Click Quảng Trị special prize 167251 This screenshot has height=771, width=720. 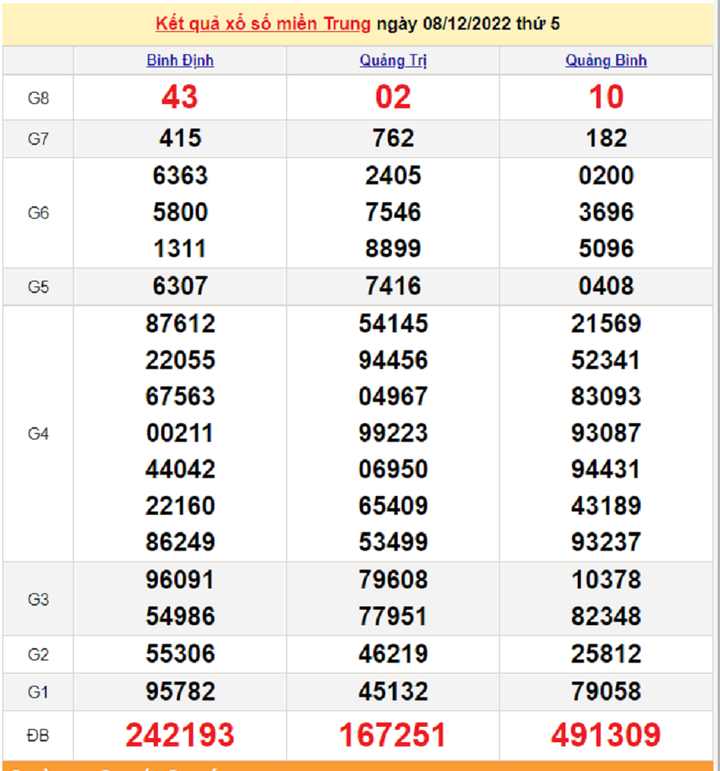(393, 736)
